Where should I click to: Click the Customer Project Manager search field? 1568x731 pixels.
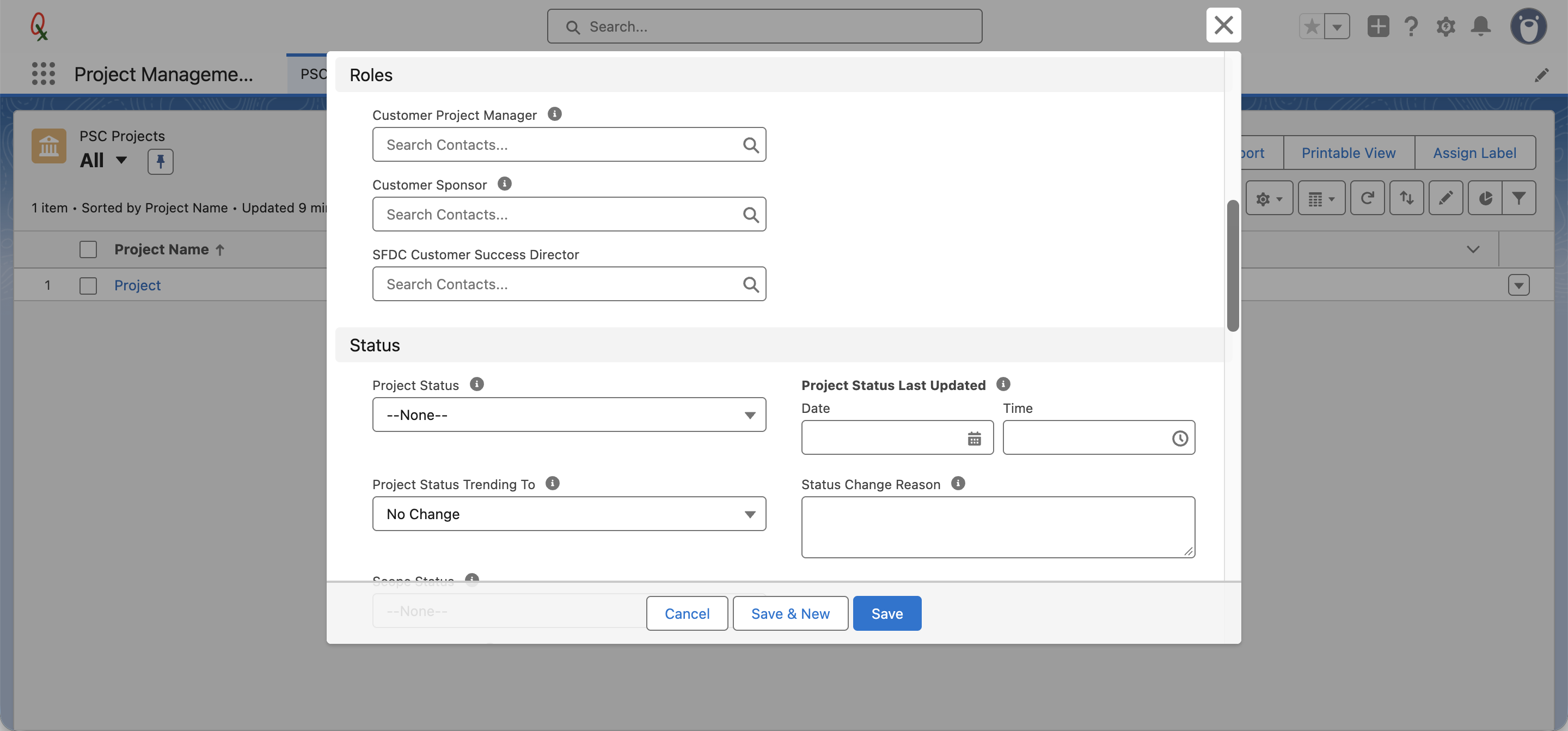coord(568,144)
